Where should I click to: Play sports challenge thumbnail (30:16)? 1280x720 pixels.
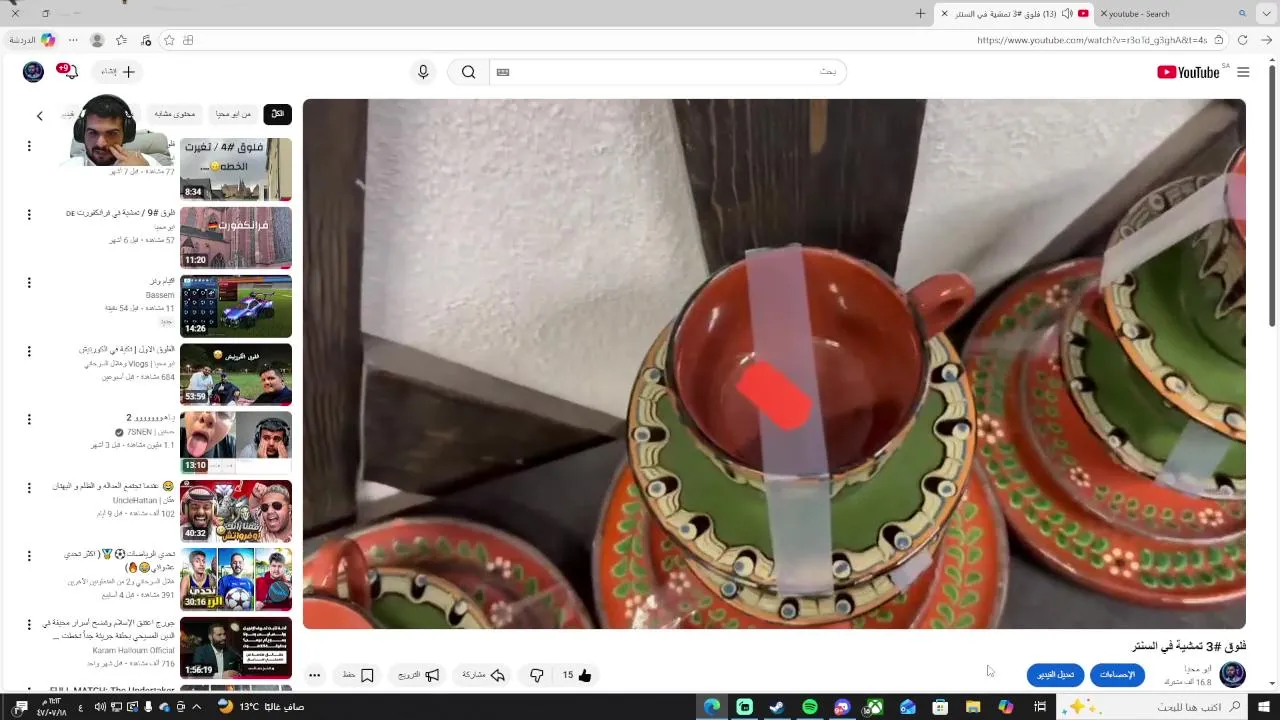tap(236, 579)
